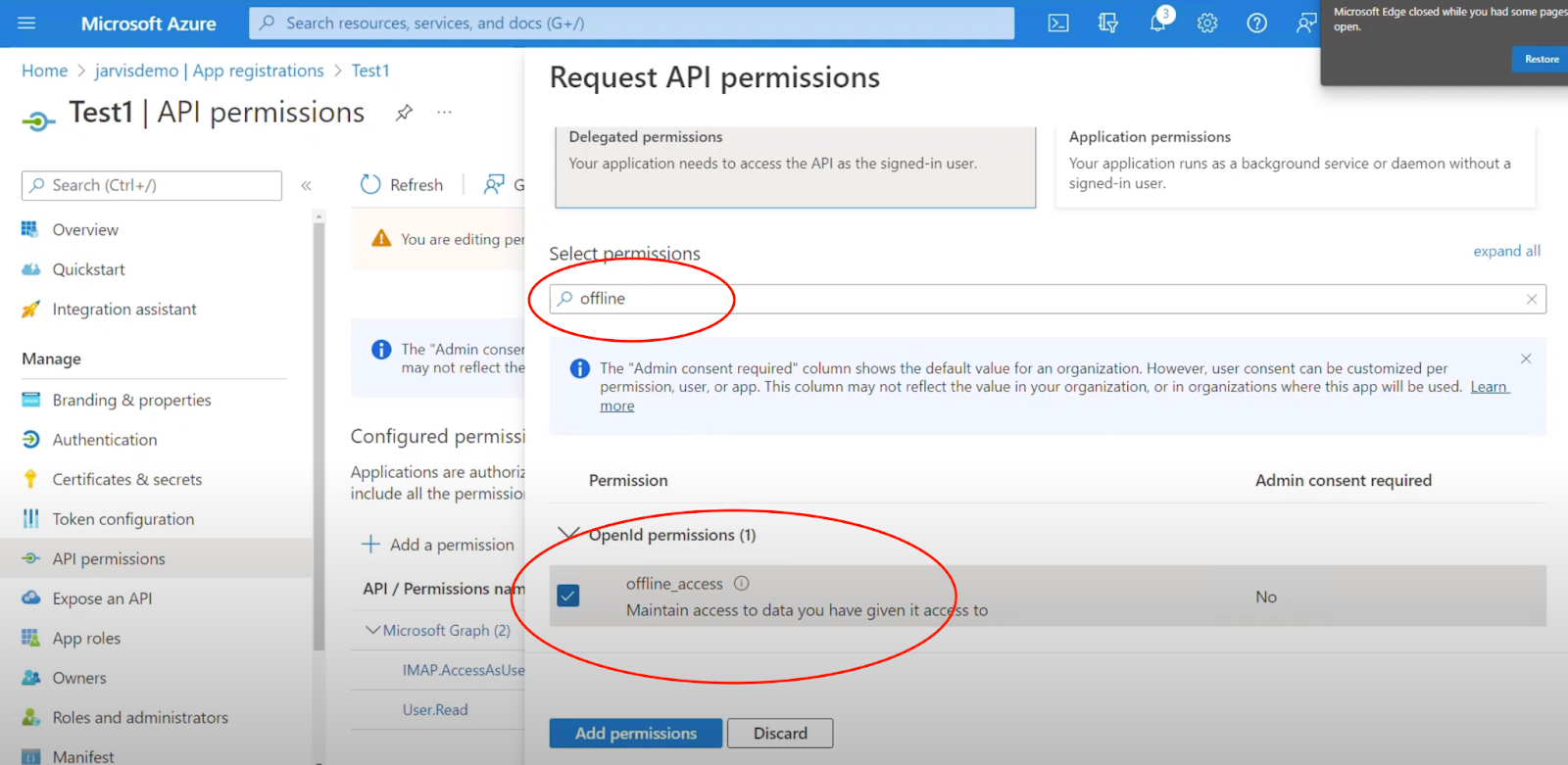Open the Azure portal hamburger menu
The width and height of the screenshot is (1568, 765).
26,23
